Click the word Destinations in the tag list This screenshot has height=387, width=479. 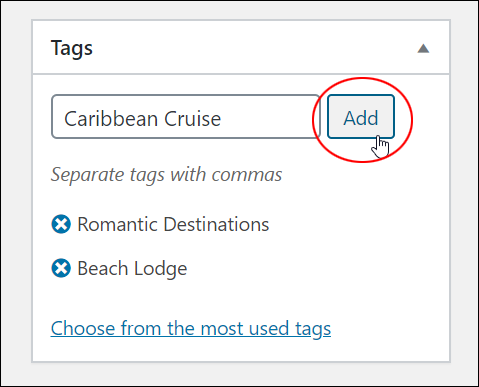(216, 224)
